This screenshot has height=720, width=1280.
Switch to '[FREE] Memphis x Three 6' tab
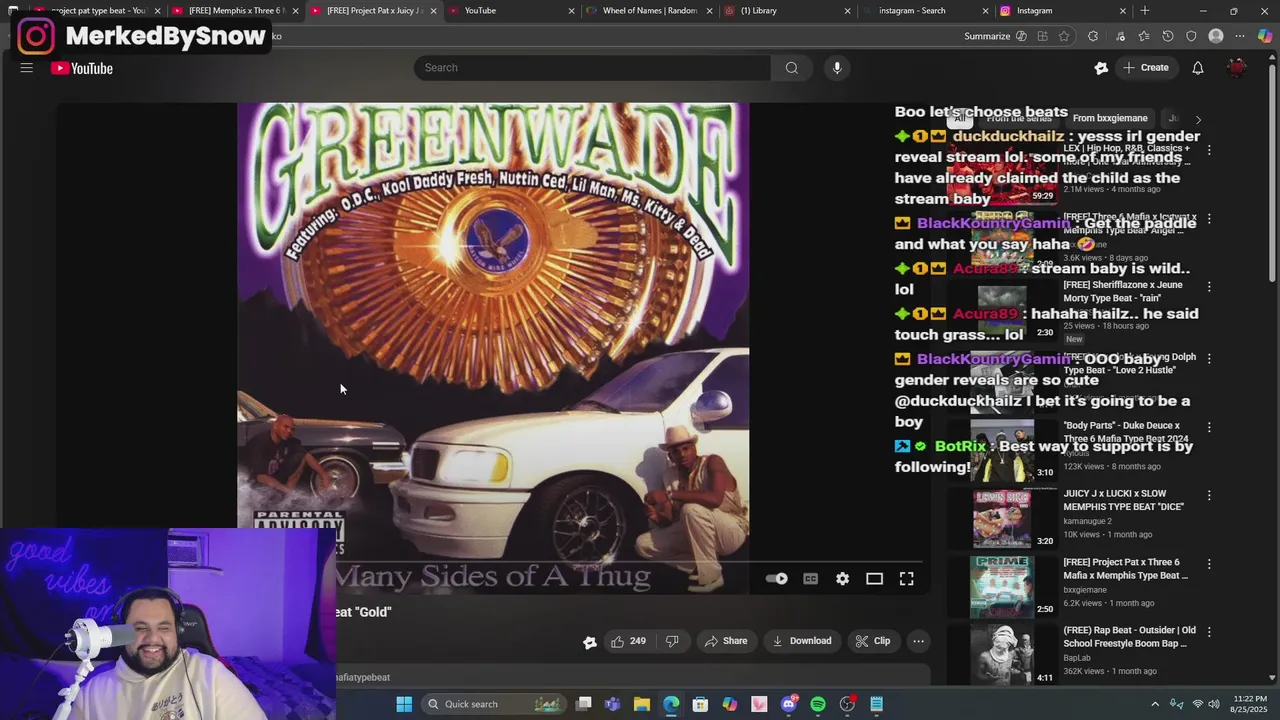235,11
